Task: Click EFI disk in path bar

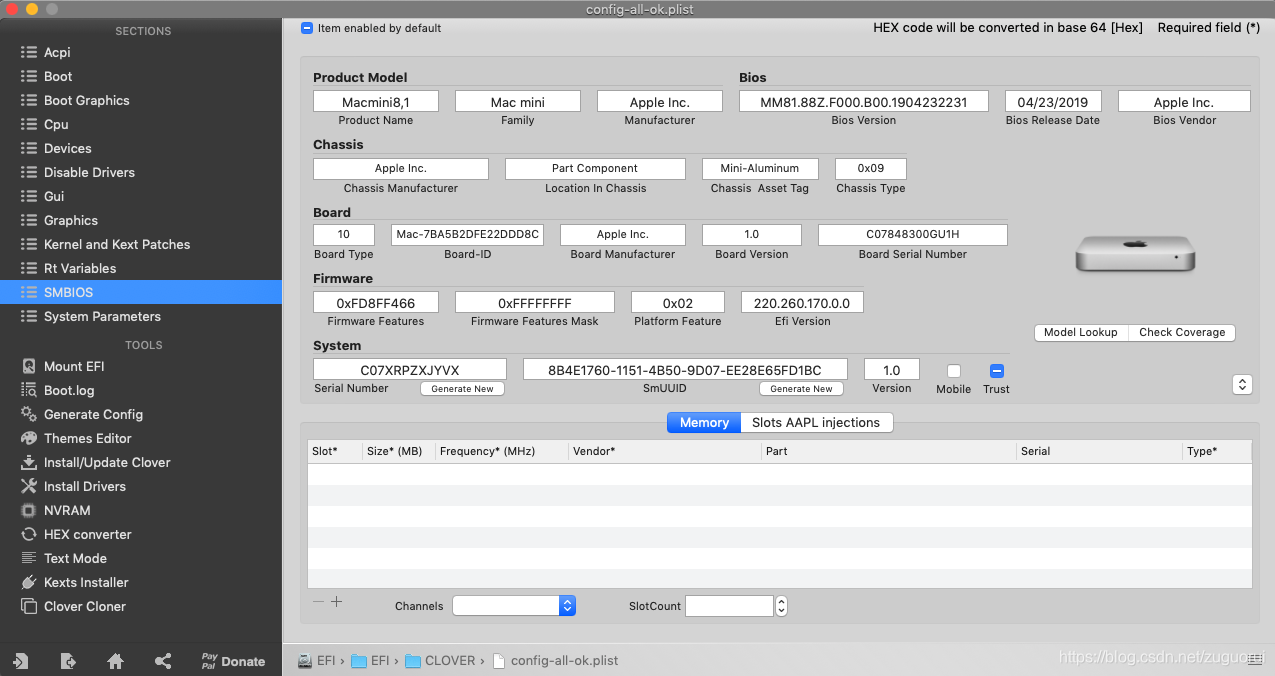Action: point(316,661)
